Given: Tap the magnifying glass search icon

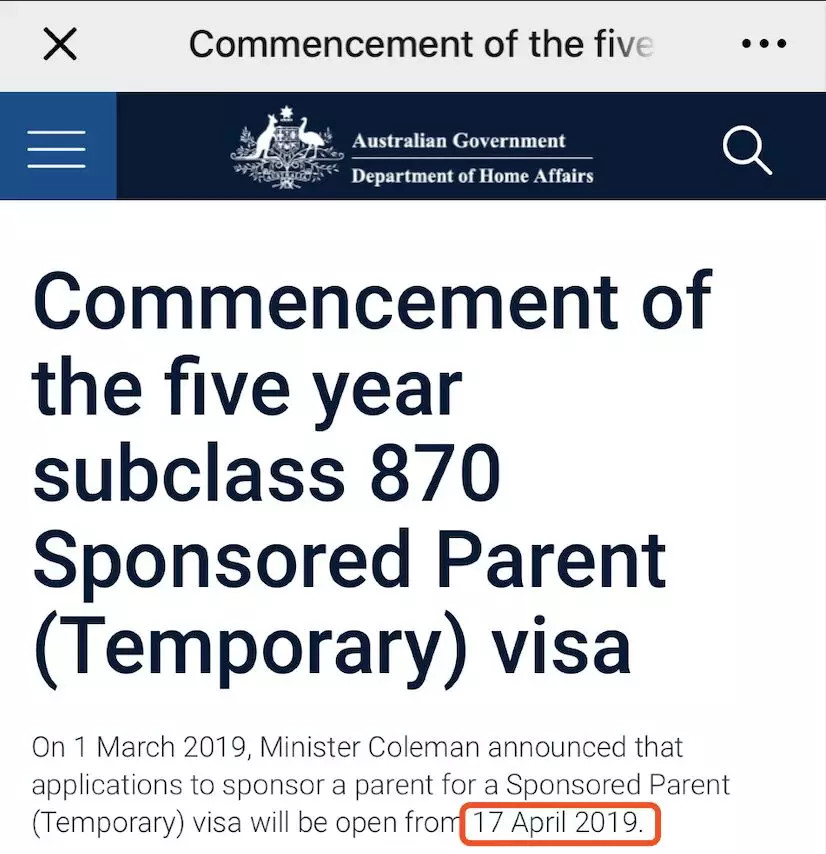Looking at the screenshot, I should 747,150.
